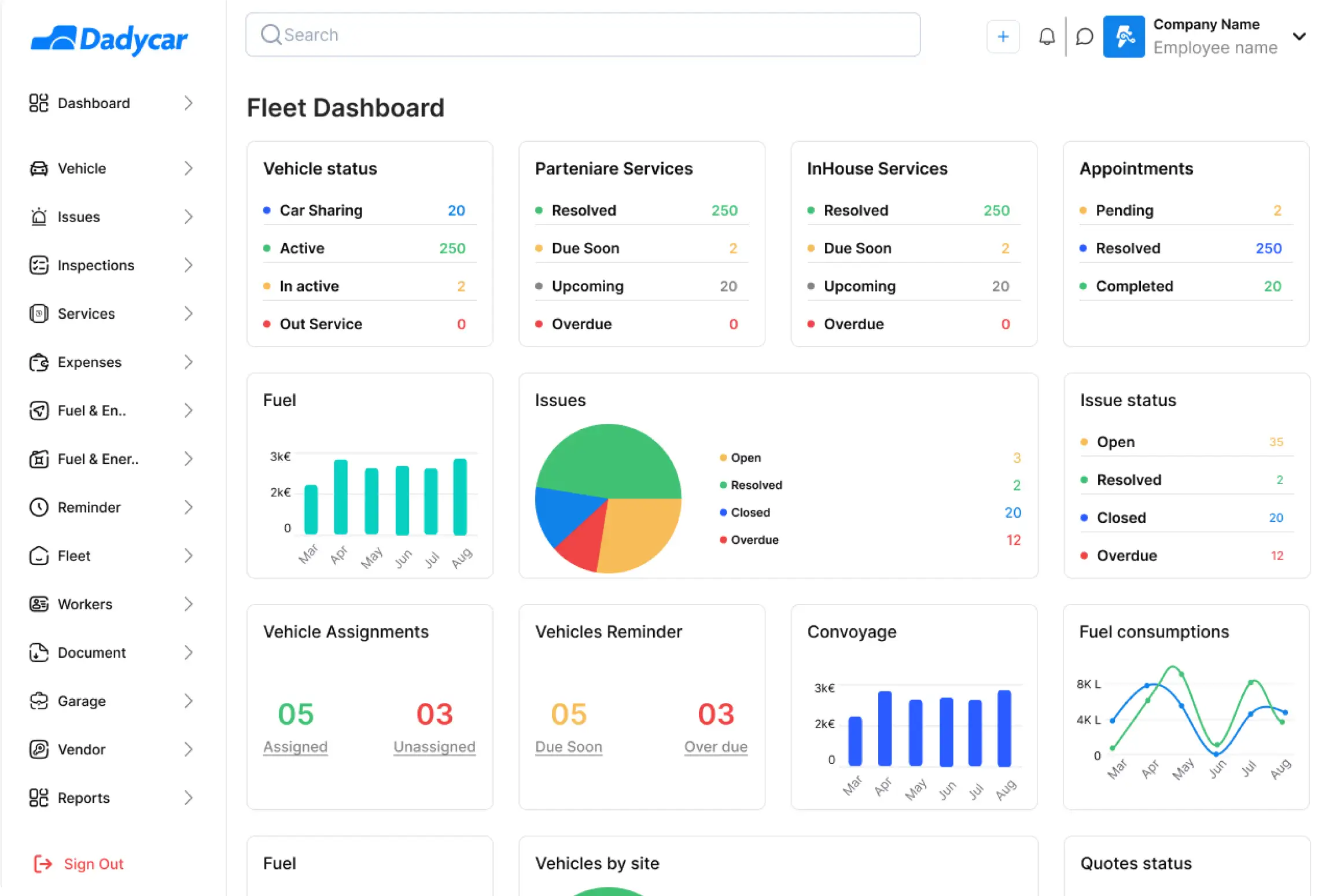This screenshot has width=1333, height=896.
Task: Click the Apr bar in Fuel chart
Action: coord(341,497)
